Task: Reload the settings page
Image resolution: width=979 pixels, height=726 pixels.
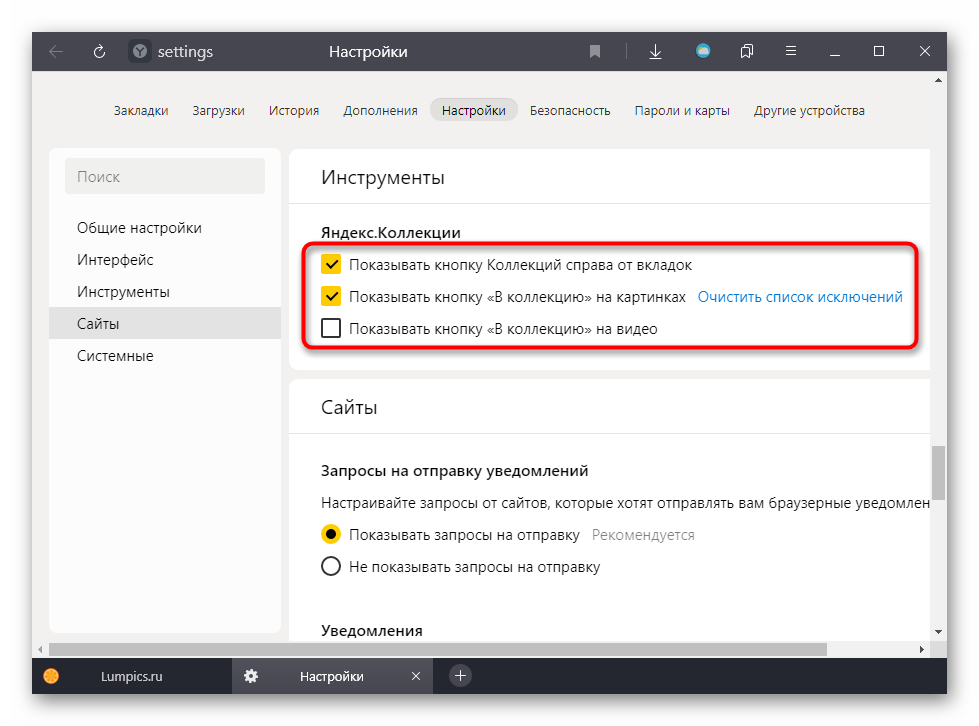Action: 99,52
